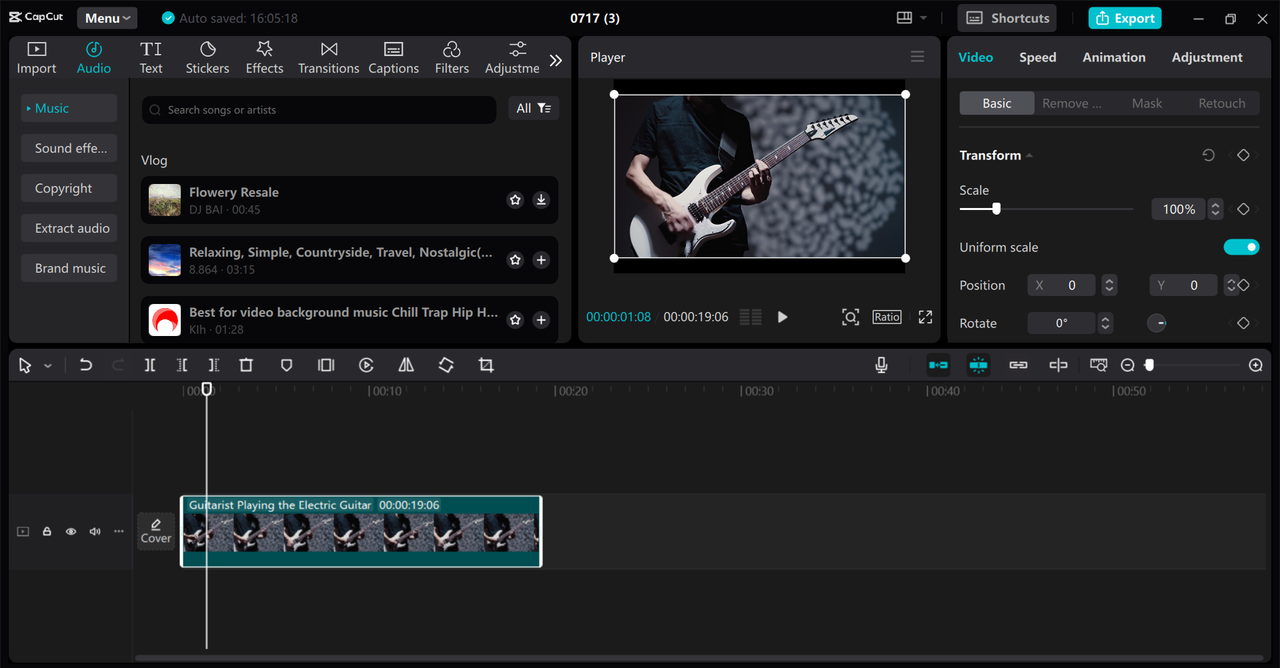
Task: Preview the Flowery Resale track thumbnail
Action: pyautogui.click(x=165, y=200)
